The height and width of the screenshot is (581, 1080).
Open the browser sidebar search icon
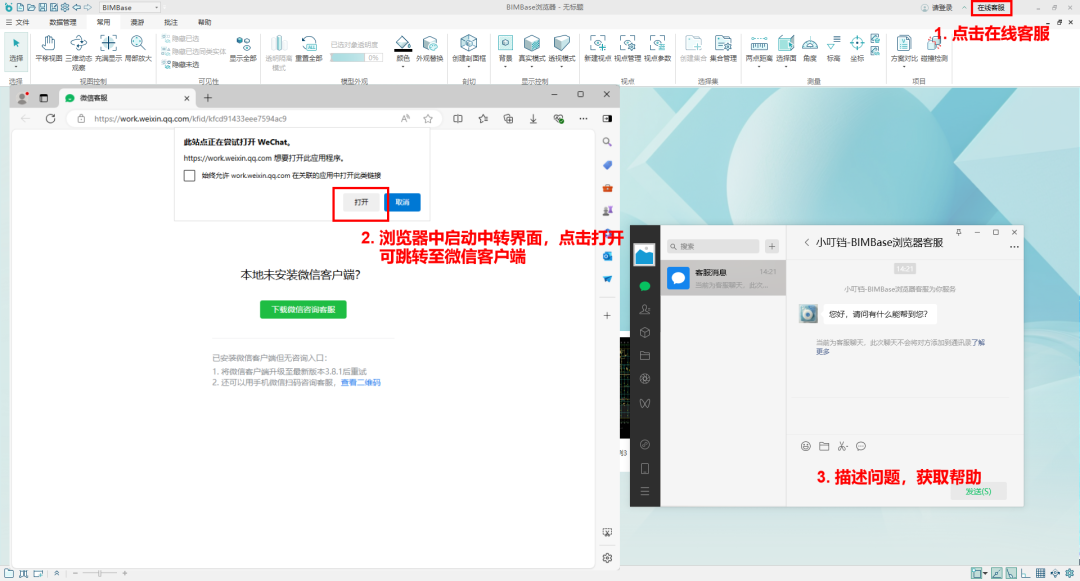[607, 142]
